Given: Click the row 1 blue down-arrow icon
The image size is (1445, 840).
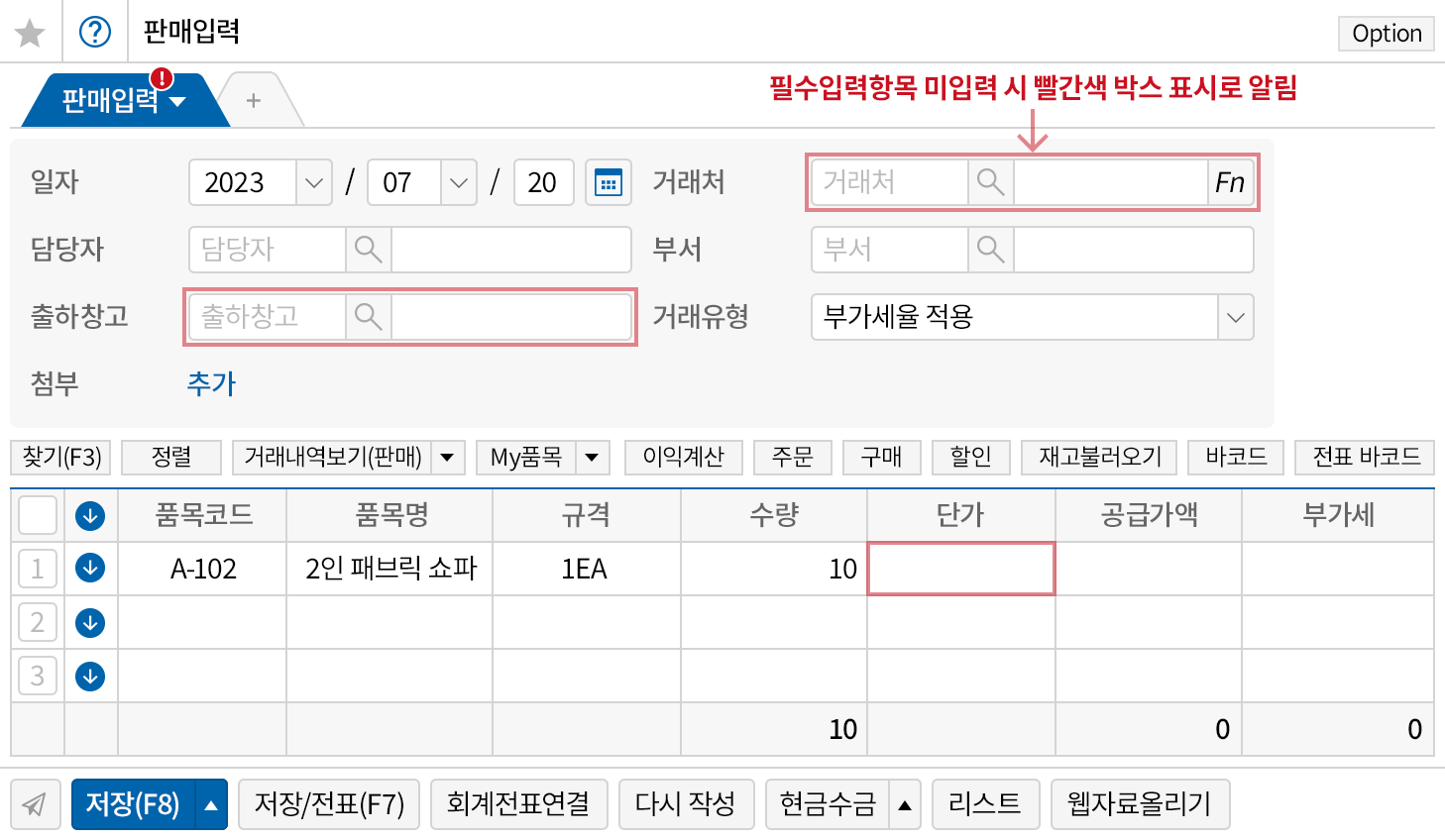Looking at the screenshot, I should pos(90,569).
